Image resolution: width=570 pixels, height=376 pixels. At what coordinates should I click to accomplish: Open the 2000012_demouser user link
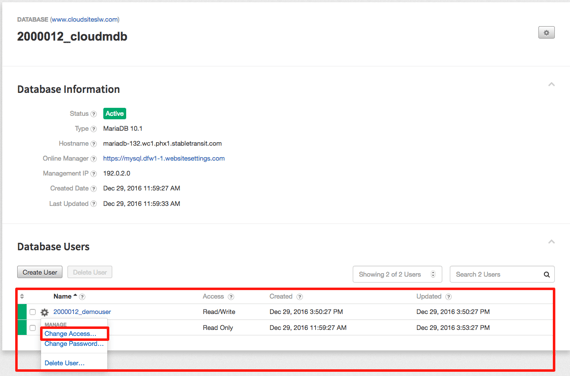pyautogui.click(x=82, y=312)
